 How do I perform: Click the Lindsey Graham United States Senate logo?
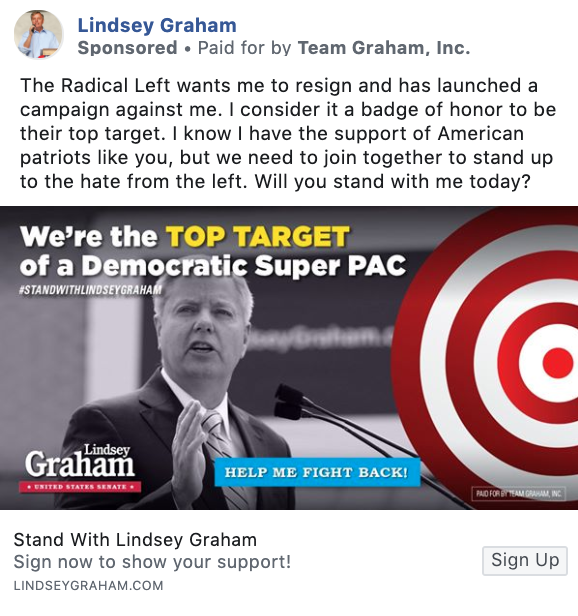(x=80, y=468)
